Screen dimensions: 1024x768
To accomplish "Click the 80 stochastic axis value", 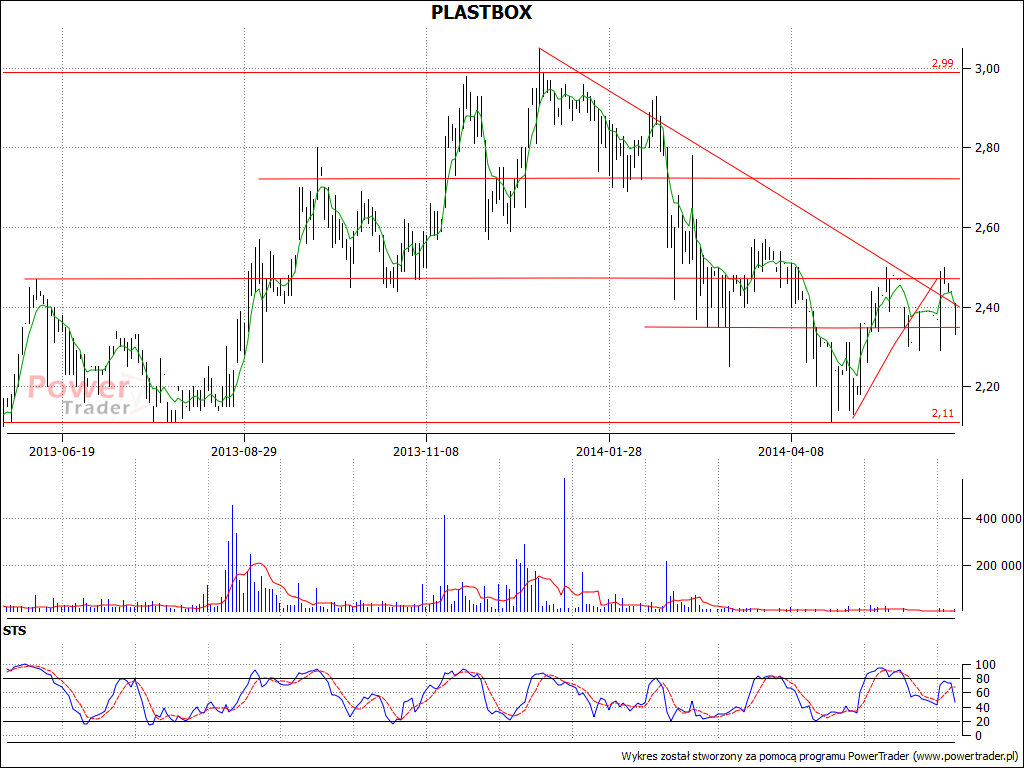I will pos(982,679).
